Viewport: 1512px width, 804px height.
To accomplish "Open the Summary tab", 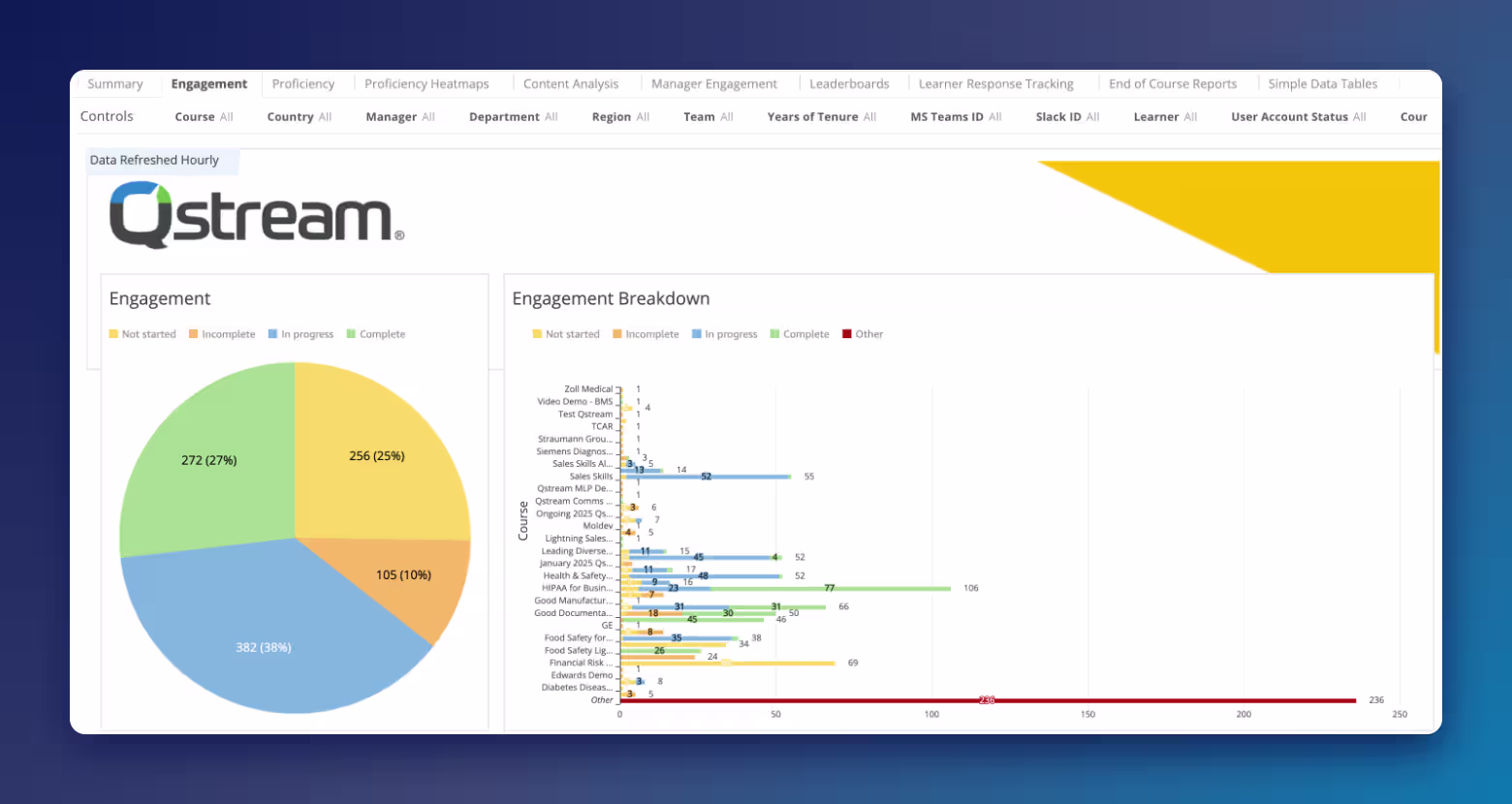I will (115, 84).
